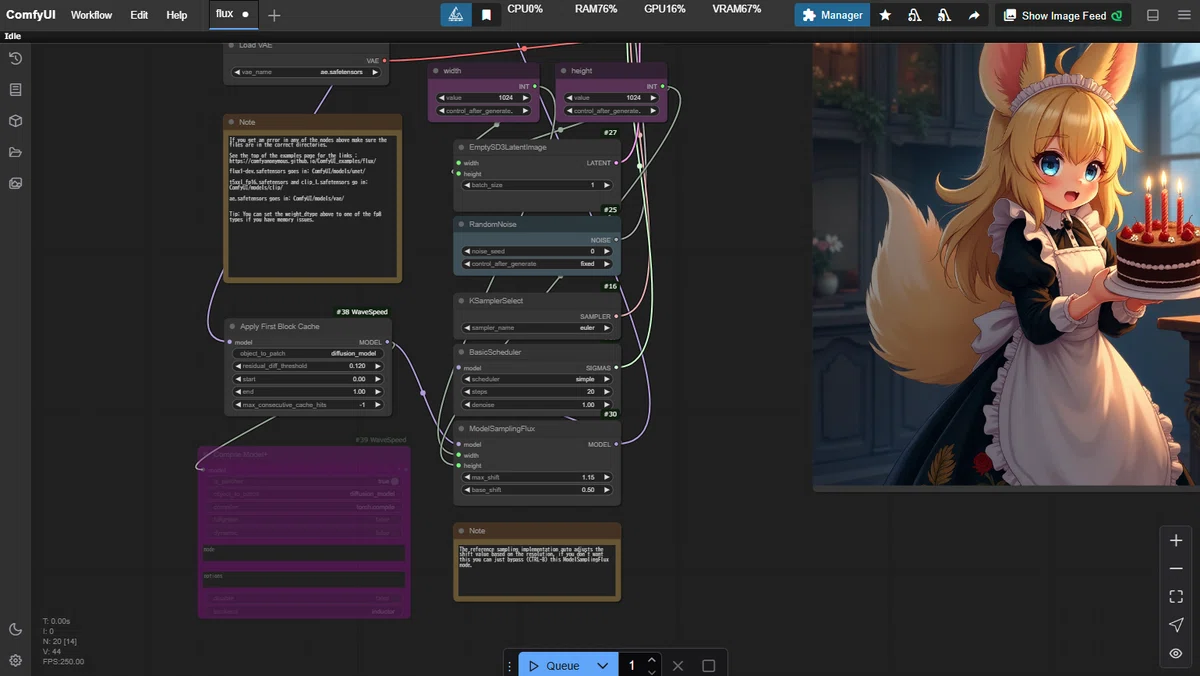This screenshot has width=1200, height=676.
Task: Increment queue batch count up arrow
Action: pos(652,660)
